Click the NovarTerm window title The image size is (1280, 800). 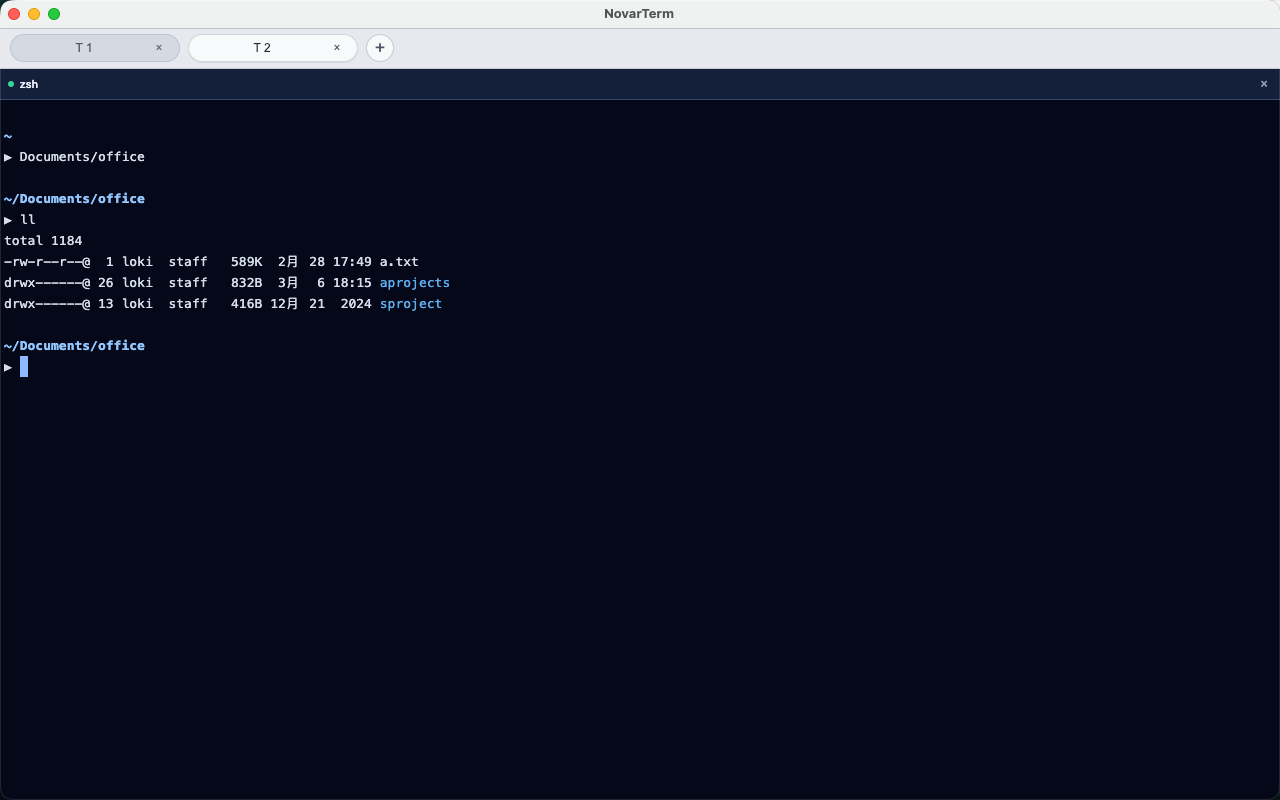(x=638, y=14)
